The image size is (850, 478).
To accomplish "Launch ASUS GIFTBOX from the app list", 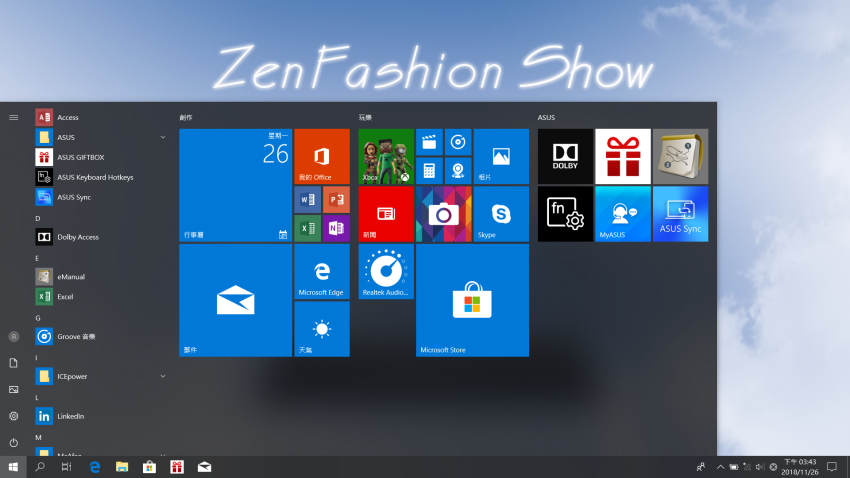I will [x=100, y=157].
